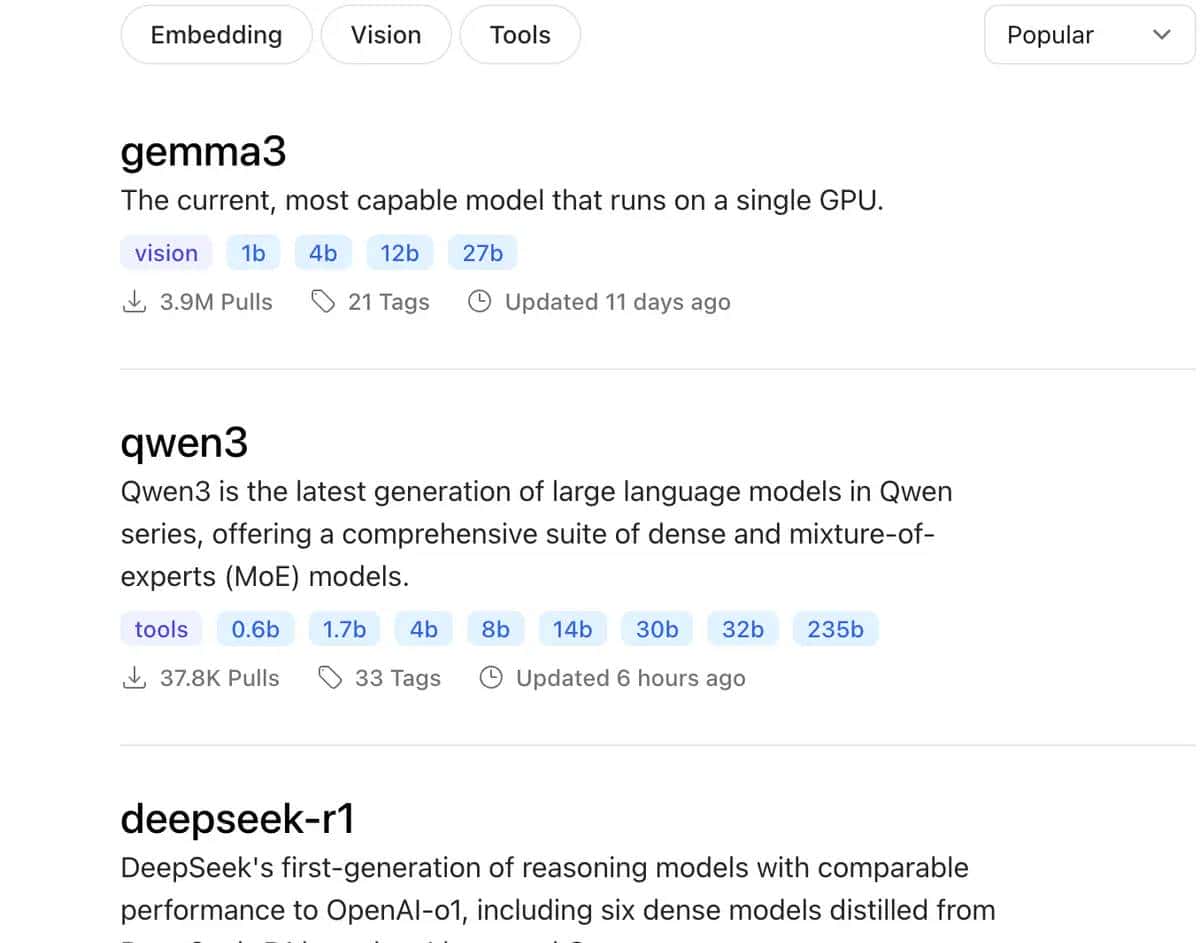
Task: Click the qwen3 tools capability tag
Action: [x=161, y=629]
